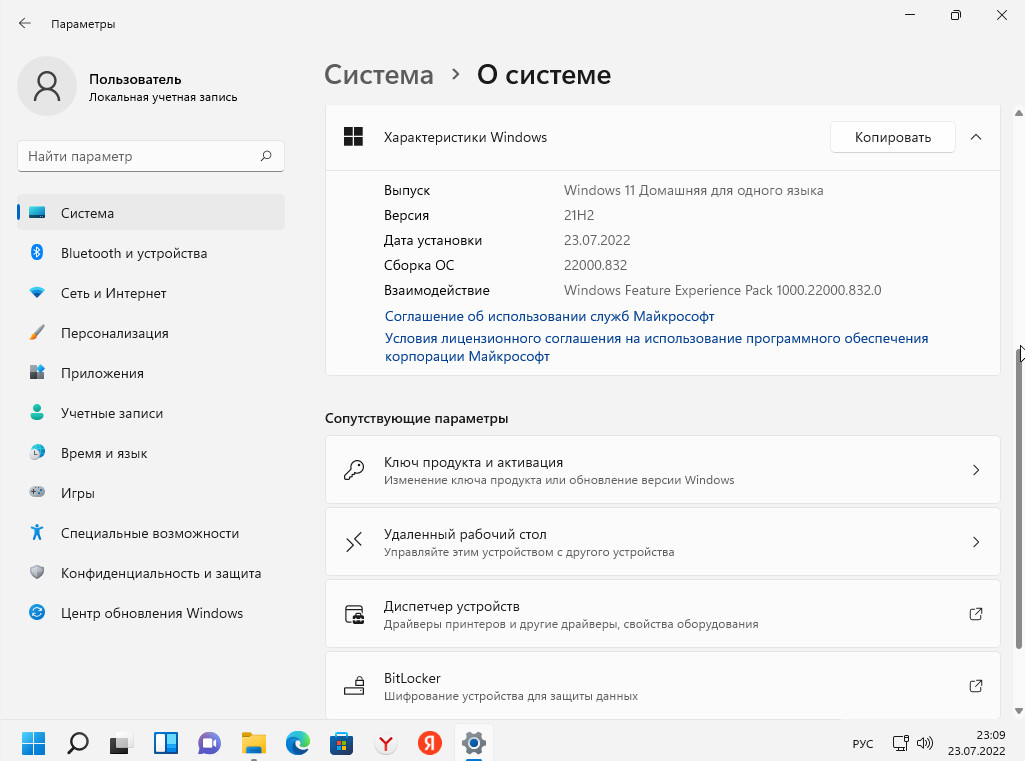This screenshot has height=761, width=1025.
Task: Select Bluetooth и устройства
Action: [151, 252]
